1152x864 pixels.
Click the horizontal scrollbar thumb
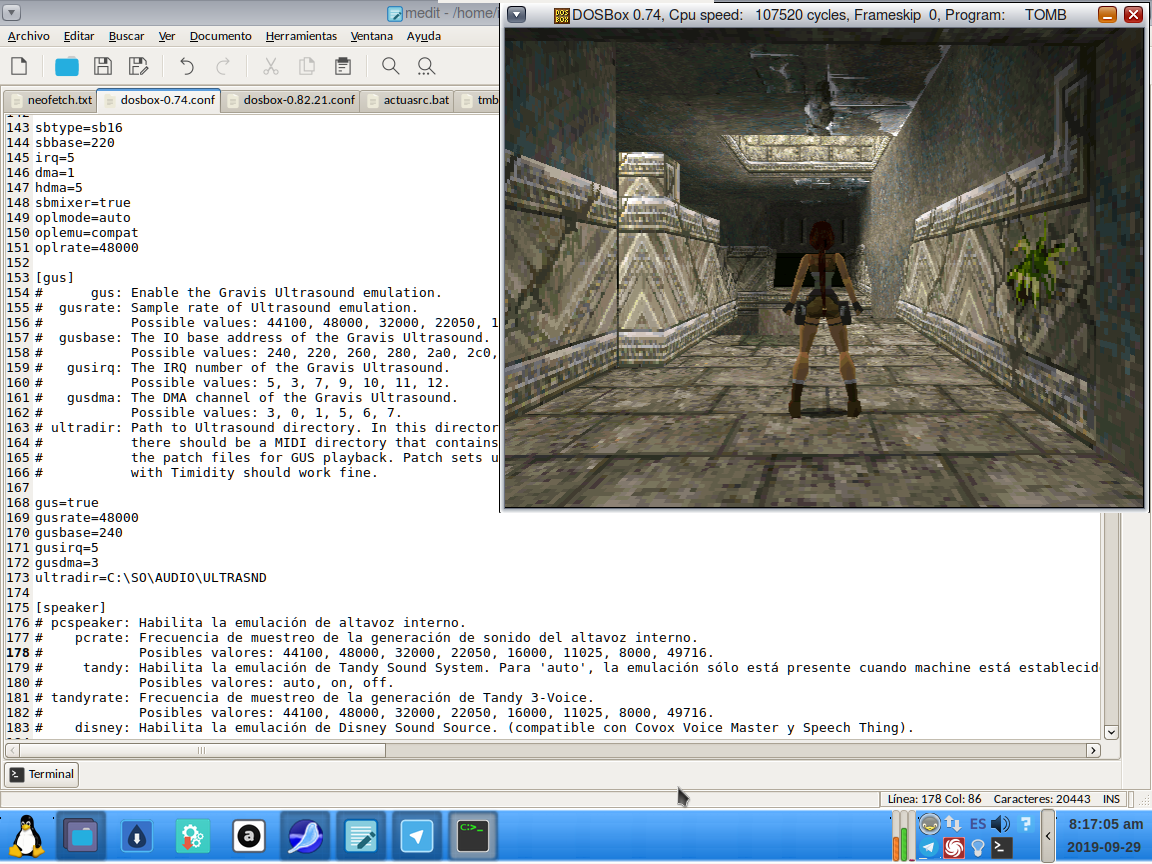[x=202, y=750]
